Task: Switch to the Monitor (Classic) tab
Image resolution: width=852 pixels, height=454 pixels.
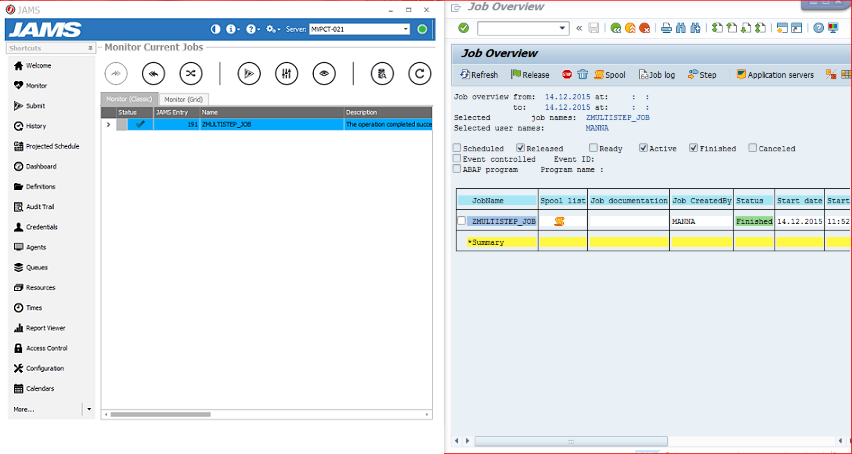Action: point(129,99)
